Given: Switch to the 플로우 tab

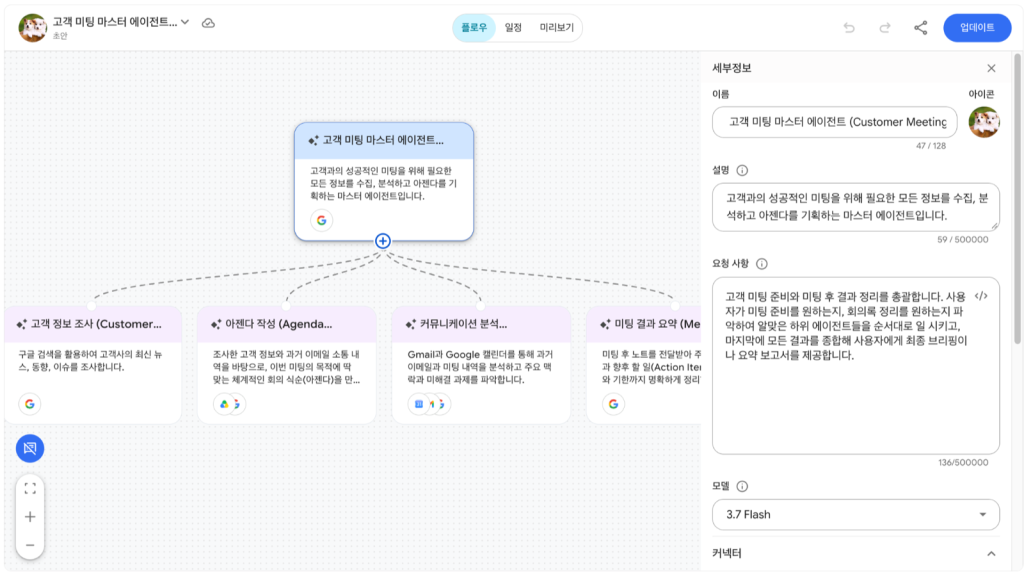Looking at the screenshot, I should tap(474, 27).
